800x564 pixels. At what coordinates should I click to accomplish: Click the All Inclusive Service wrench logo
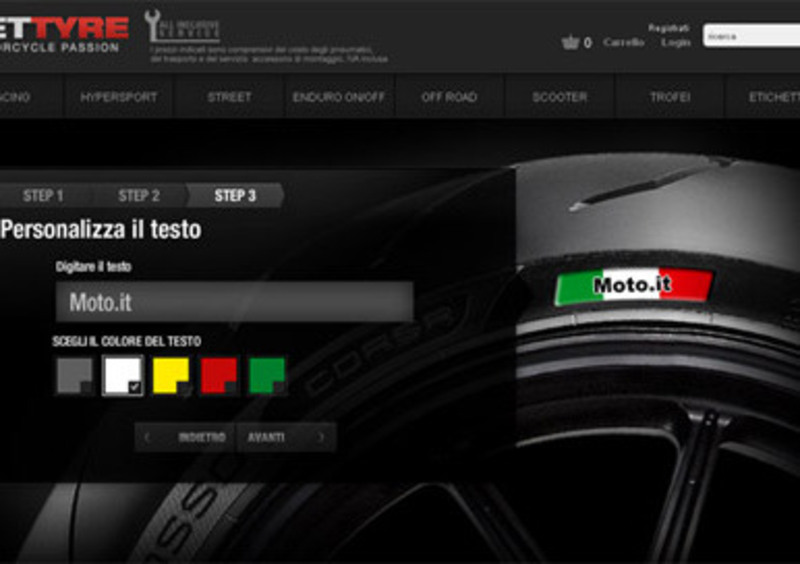coord(182,27)
